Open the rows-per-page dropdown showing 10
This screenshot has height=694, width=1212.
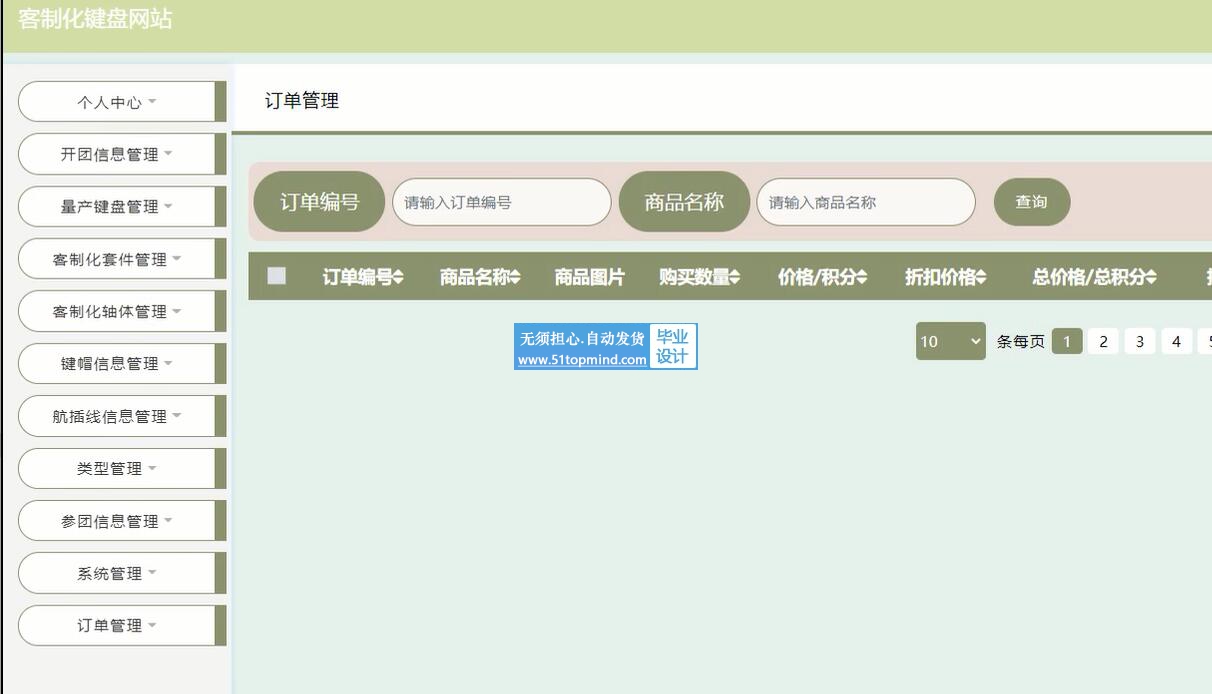950,341
